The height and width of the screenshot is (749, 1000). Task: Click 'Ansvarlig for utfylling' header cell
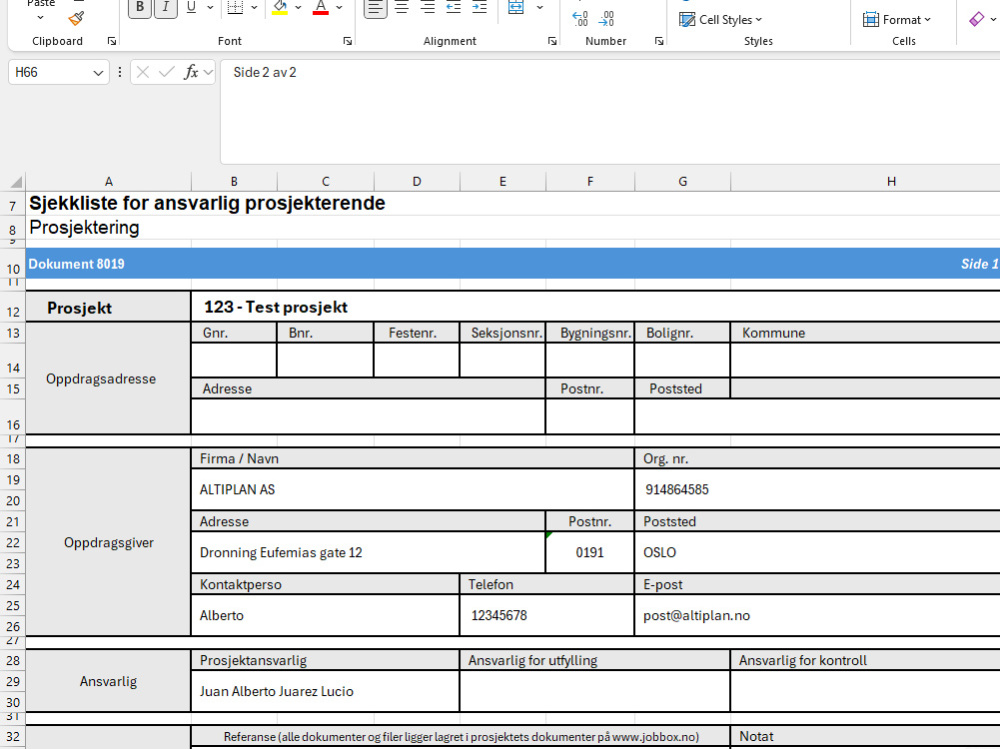coord(594,660)
